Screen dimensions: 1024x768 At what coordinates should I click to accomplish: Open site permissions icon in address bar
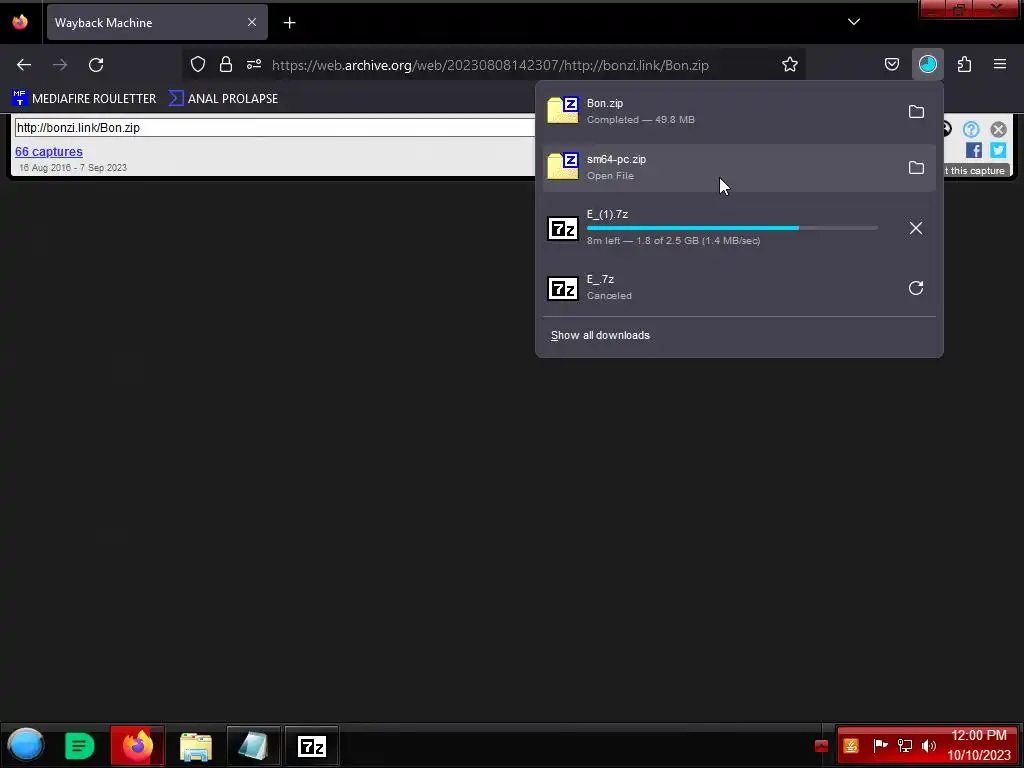pos(254,65)
